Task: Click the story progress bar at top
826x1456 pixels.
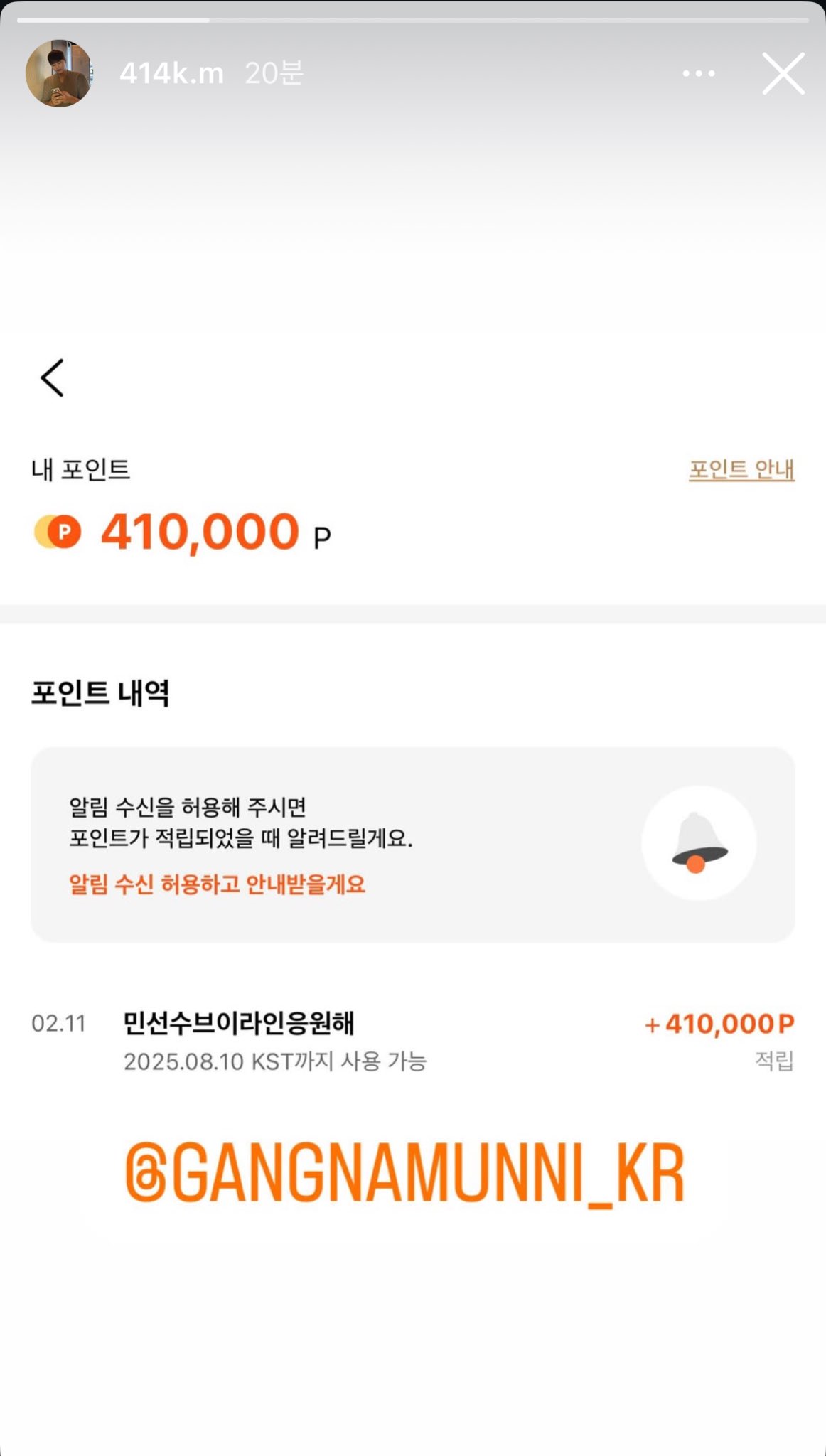Action: pyautogui.click(x=412, y=20)
